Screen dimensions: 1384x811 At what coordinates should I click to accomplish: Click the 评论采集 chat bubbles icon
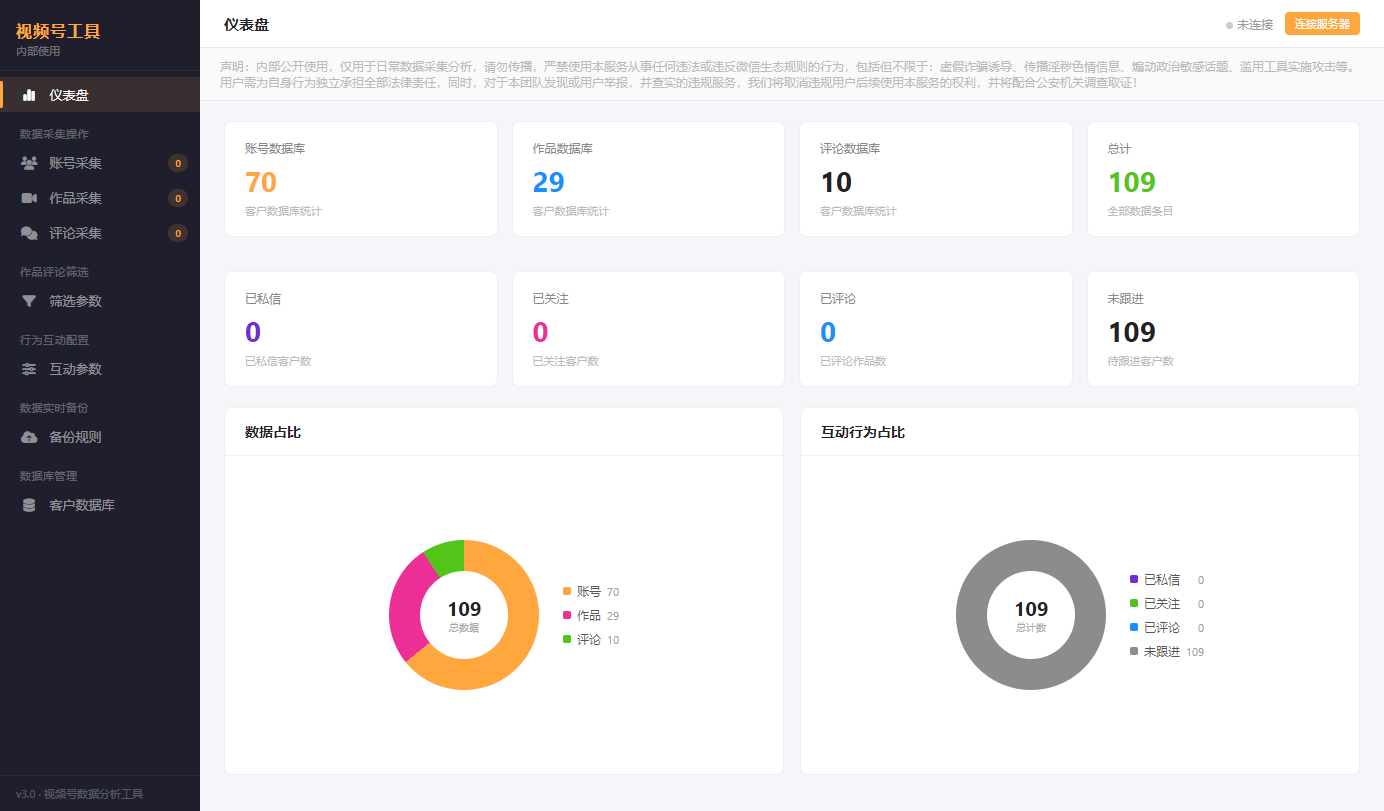29,233
